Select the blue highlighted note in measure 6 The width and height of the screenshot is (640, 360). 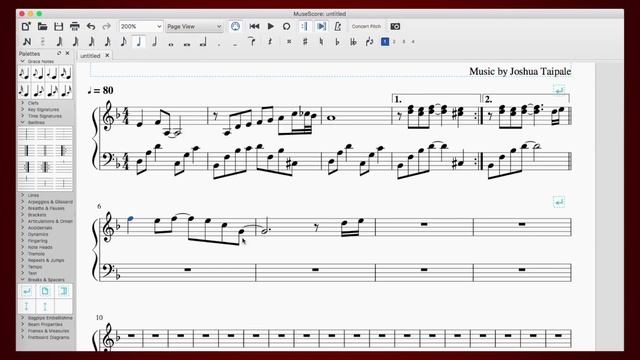click(130, 219)
